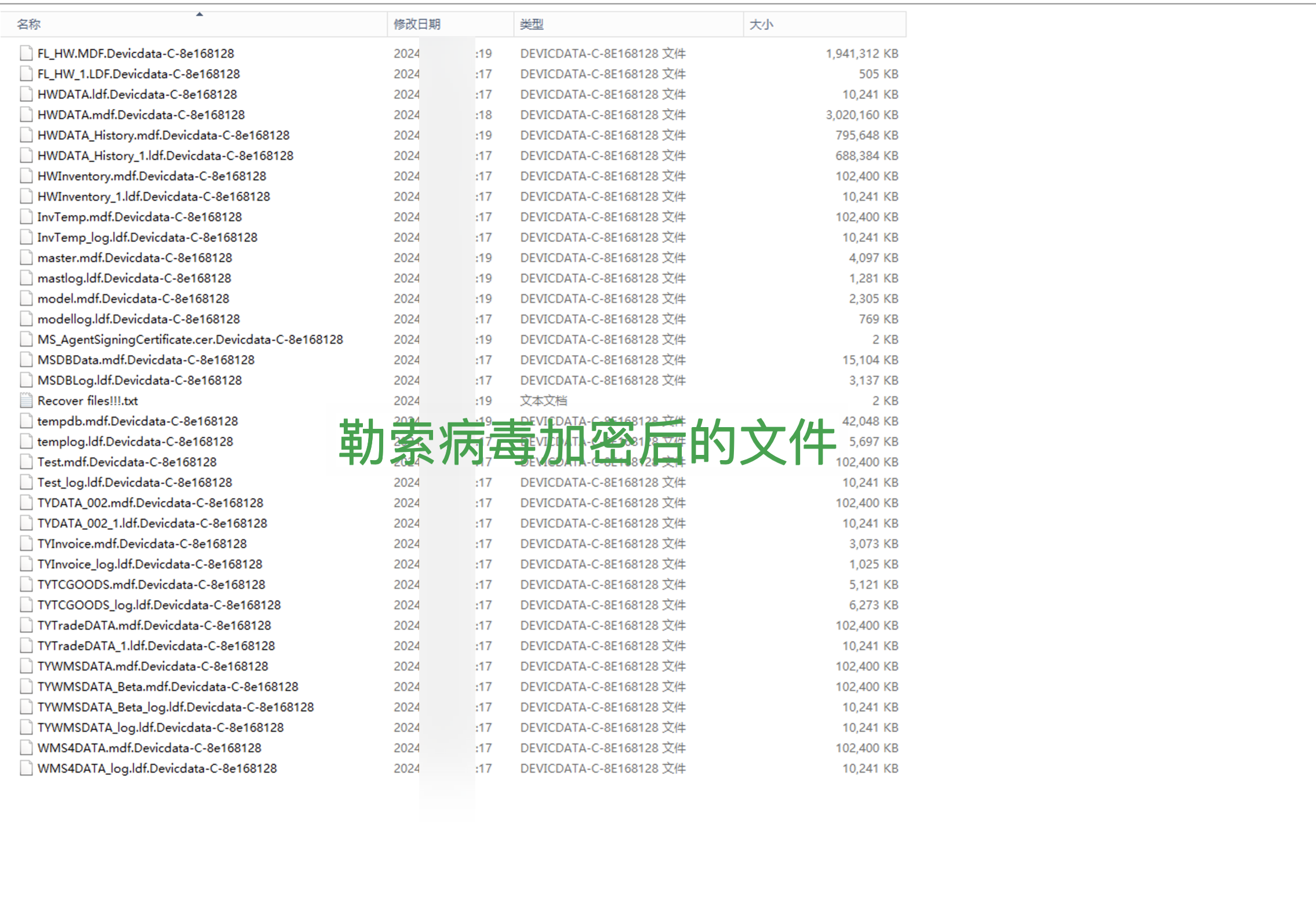Screen dimensions: 1316x904
Task: Select file name TYTCGOODS_log.ldf.Devicdata-C-8e168128
Action: point(159,604)
